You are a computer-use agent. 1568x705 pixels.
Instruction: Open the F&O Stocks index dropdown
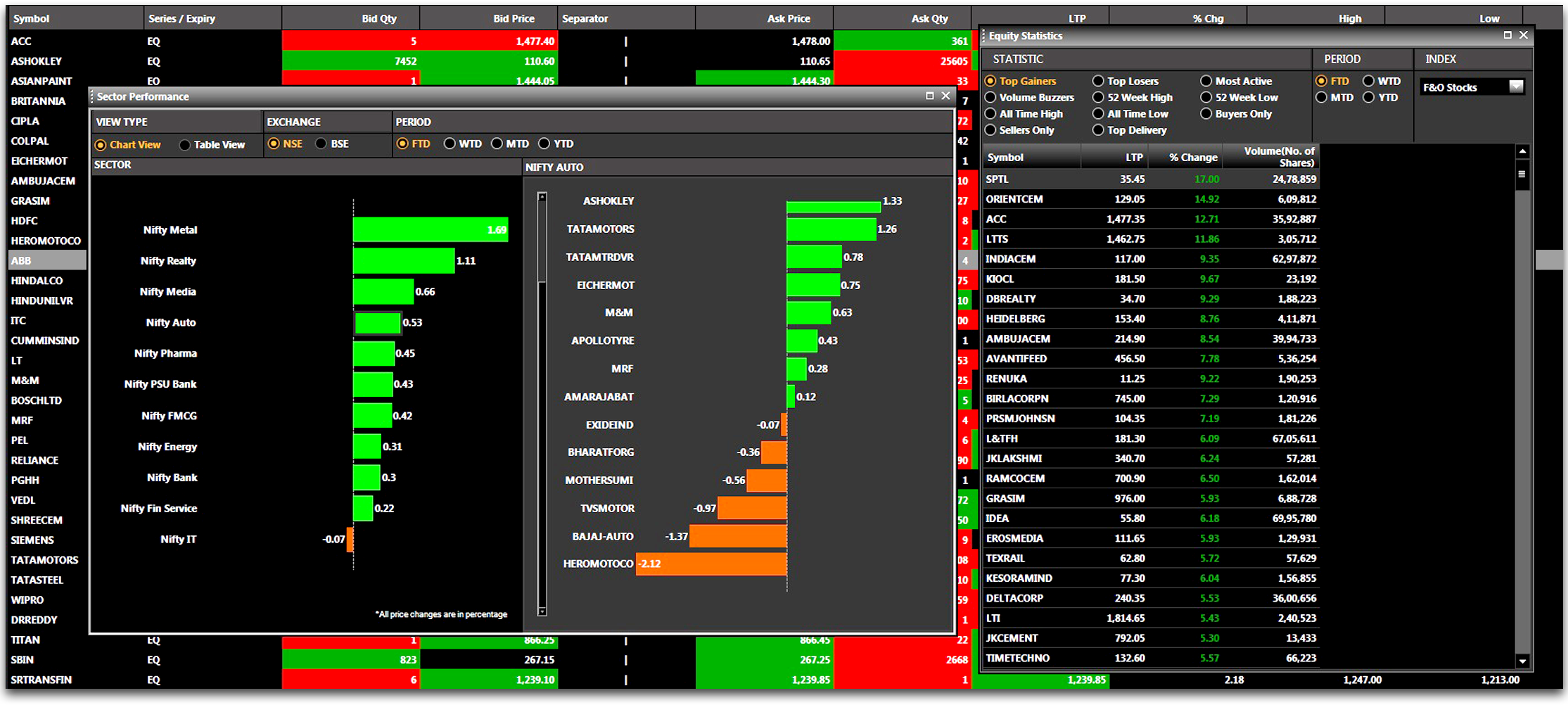pyautogui.click(x=1516, y=87)
